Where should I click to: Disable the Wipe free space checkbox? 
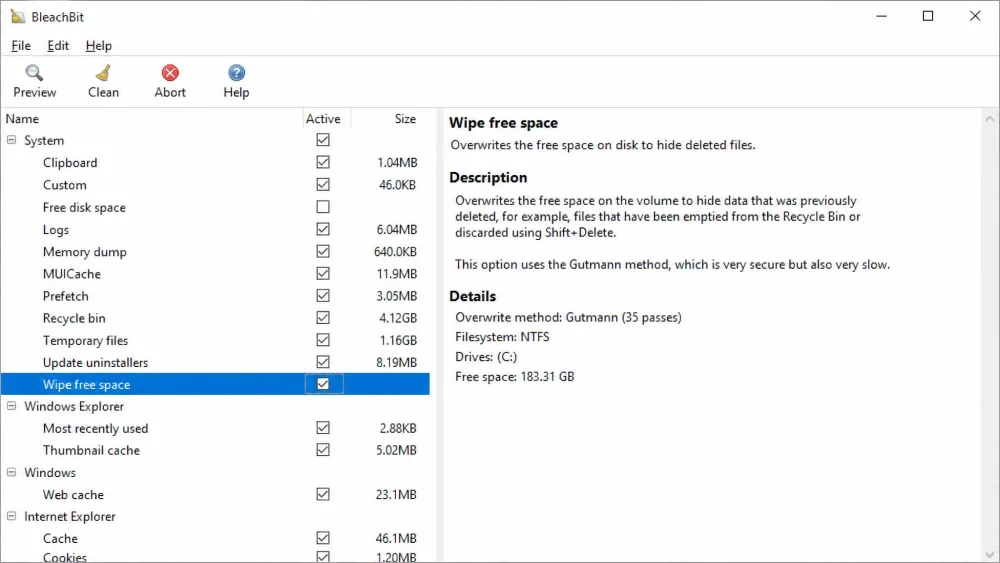pyautogui.click(x=323, y=384)
